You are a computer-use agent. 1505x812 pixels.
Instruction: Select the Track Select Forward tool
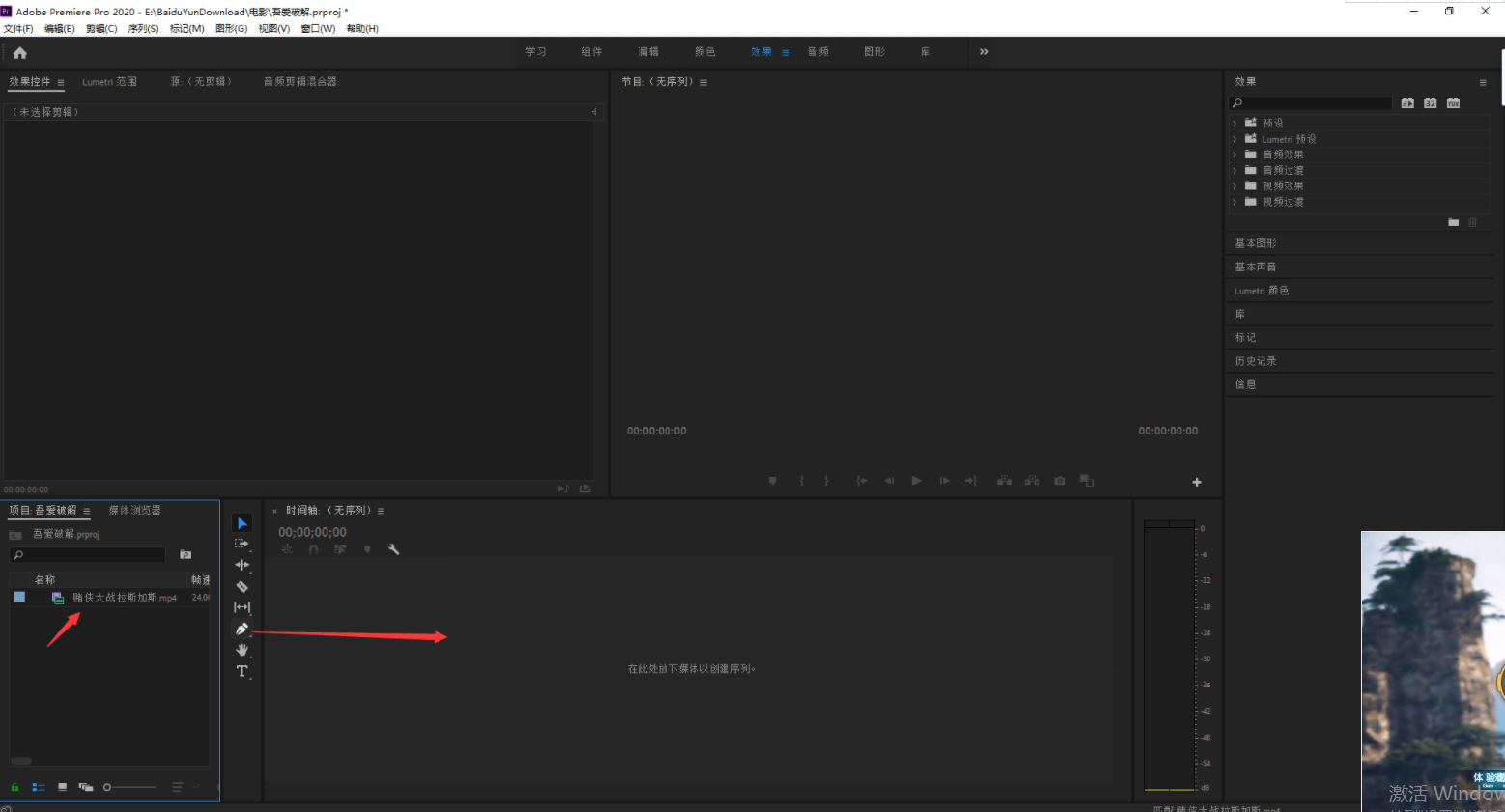click(x=242, y=544)
